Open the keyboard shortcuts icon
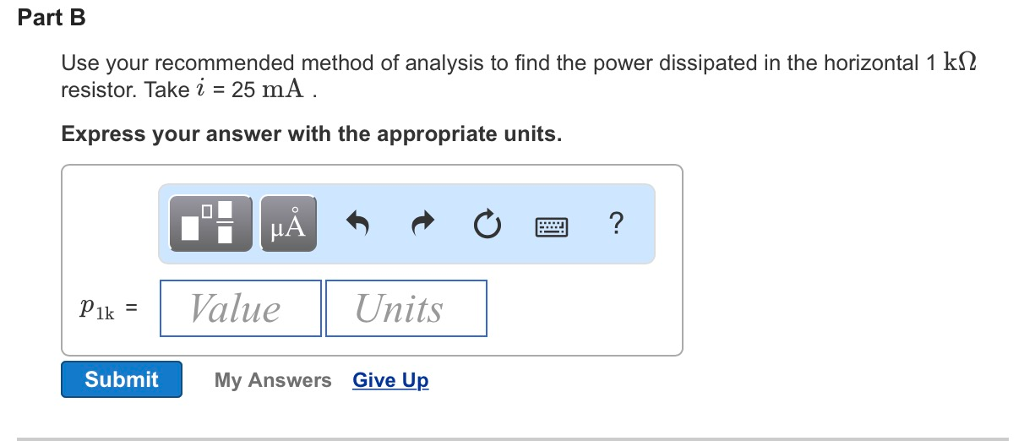 pos(551,227)
